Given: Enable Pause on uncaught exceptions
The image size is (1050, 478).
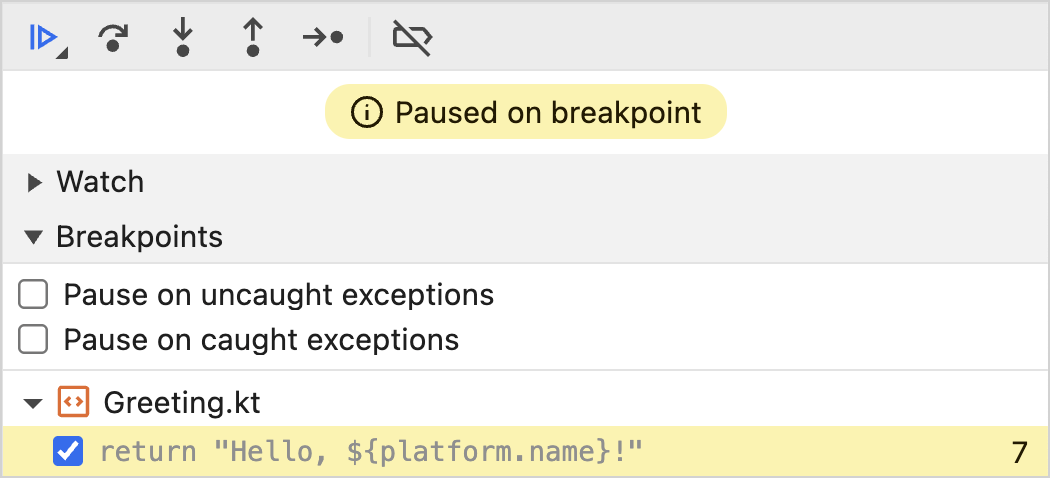Looking at the screenshot, I should pos(34,295).
